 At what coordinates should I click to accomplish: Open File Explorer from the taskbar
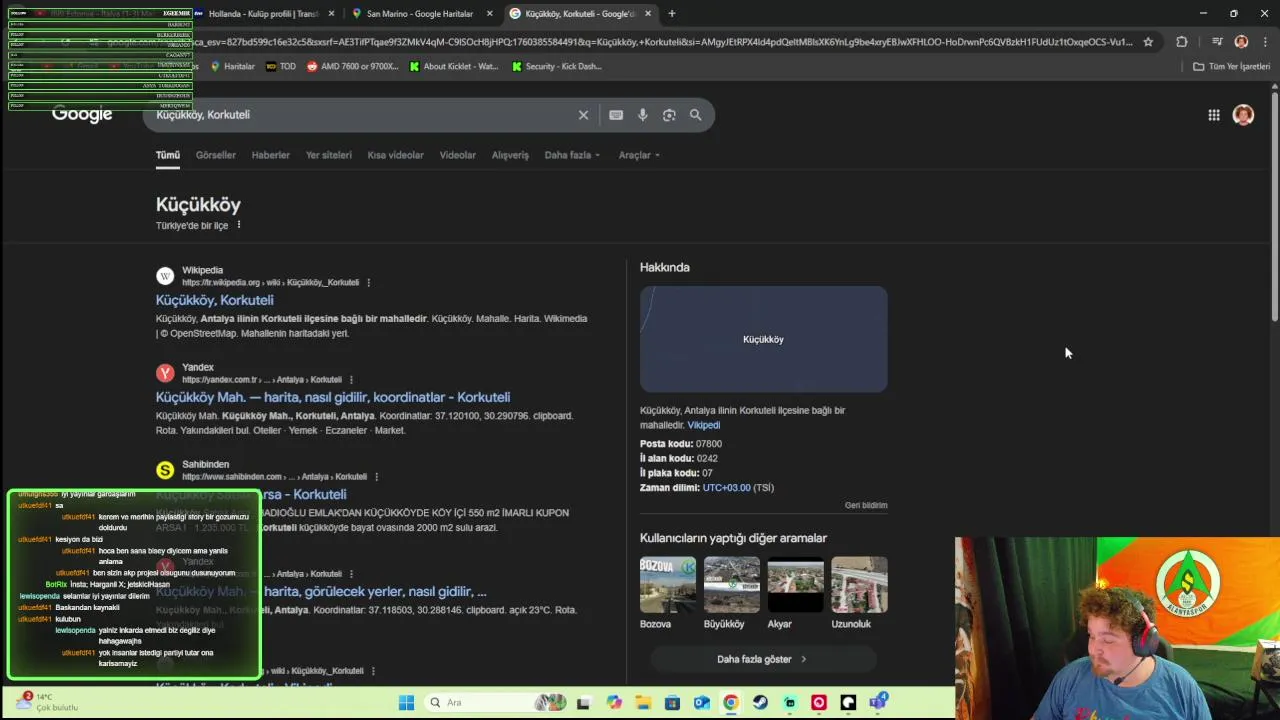point(643,703)
